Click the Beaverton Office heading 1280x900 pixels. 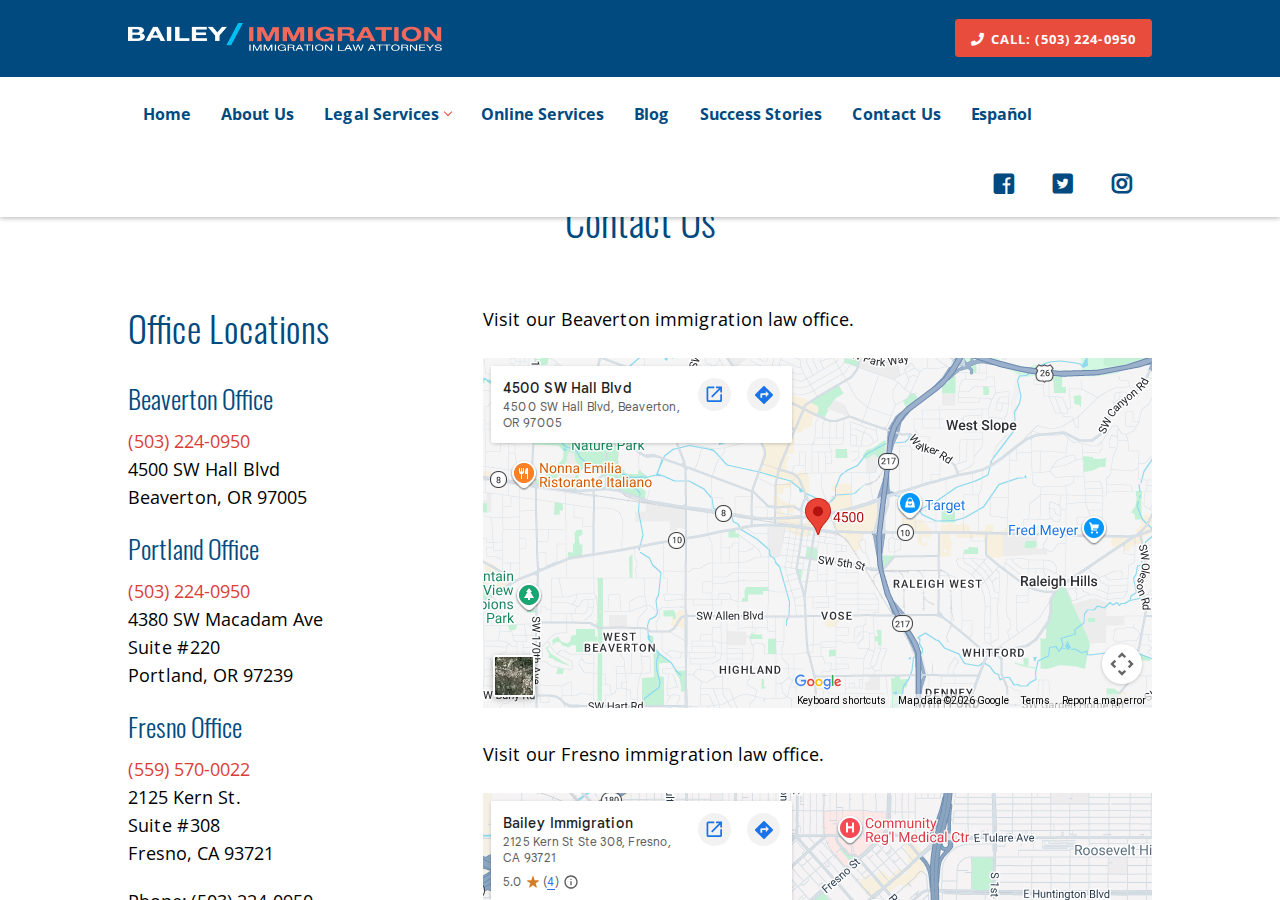[201, 399]
